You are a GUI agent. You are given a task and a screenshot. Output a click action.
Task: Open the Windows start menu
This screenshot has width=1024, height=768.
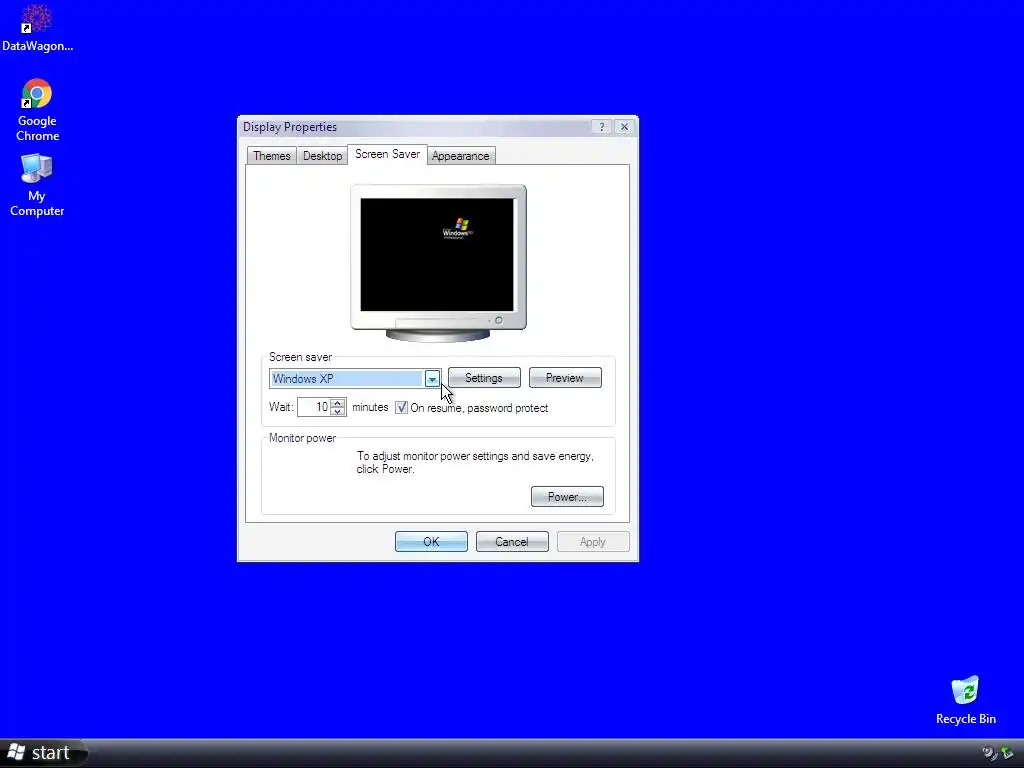click(x=43, y=753)
